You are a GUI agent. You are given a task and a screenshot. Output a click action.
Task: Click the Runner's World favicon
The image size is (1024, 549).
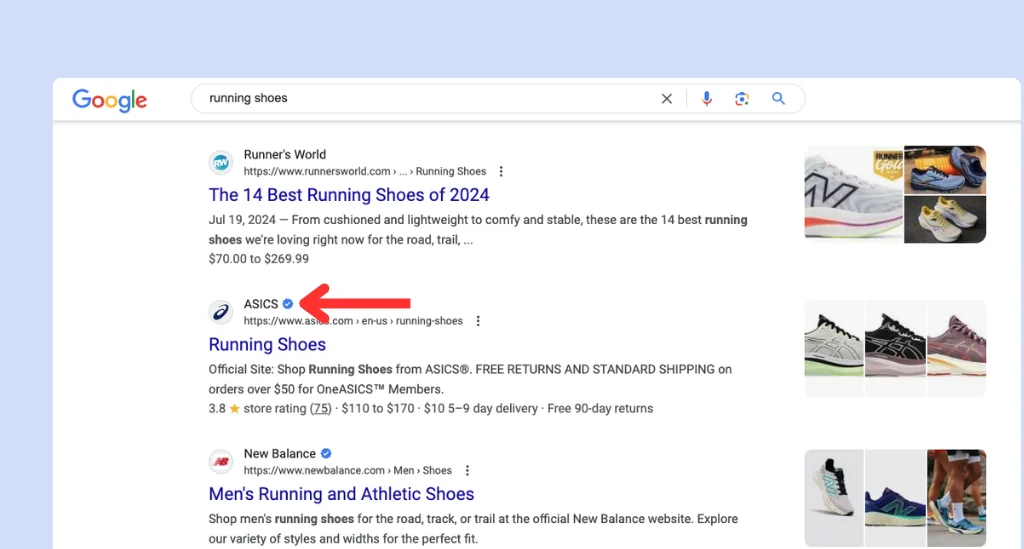tap(221, 163)
